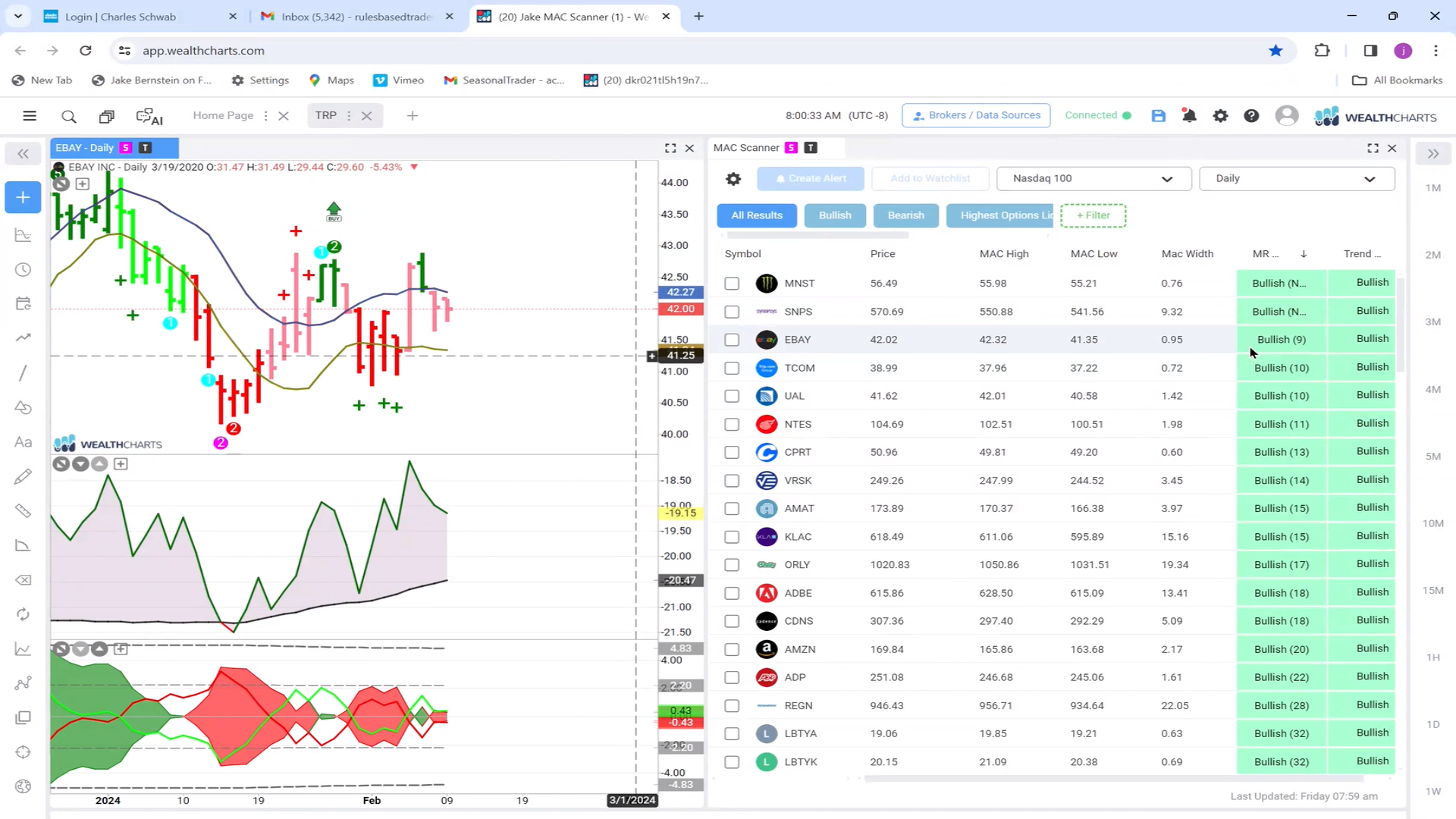Open the hamburger main menu
The height and width of the screenshot is (819, 1456).
click(30, 116)
